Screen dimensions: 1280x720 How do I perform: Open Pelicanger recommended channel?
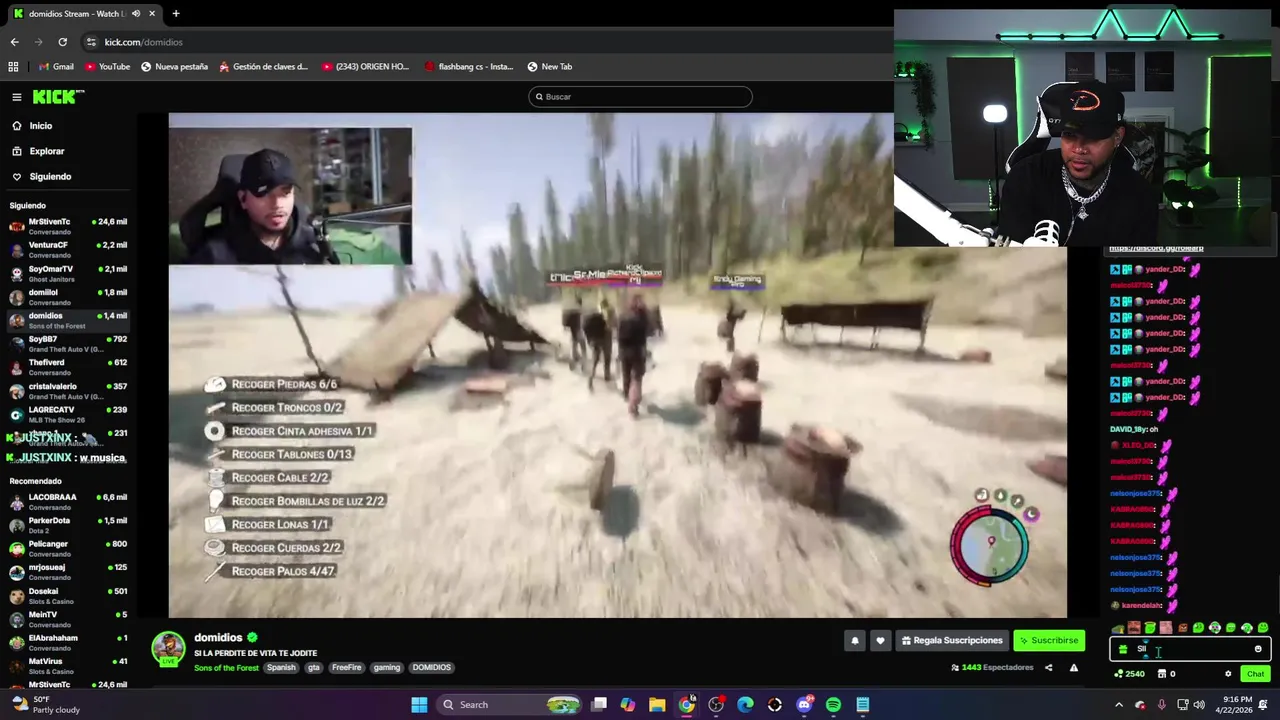point(66,548)
